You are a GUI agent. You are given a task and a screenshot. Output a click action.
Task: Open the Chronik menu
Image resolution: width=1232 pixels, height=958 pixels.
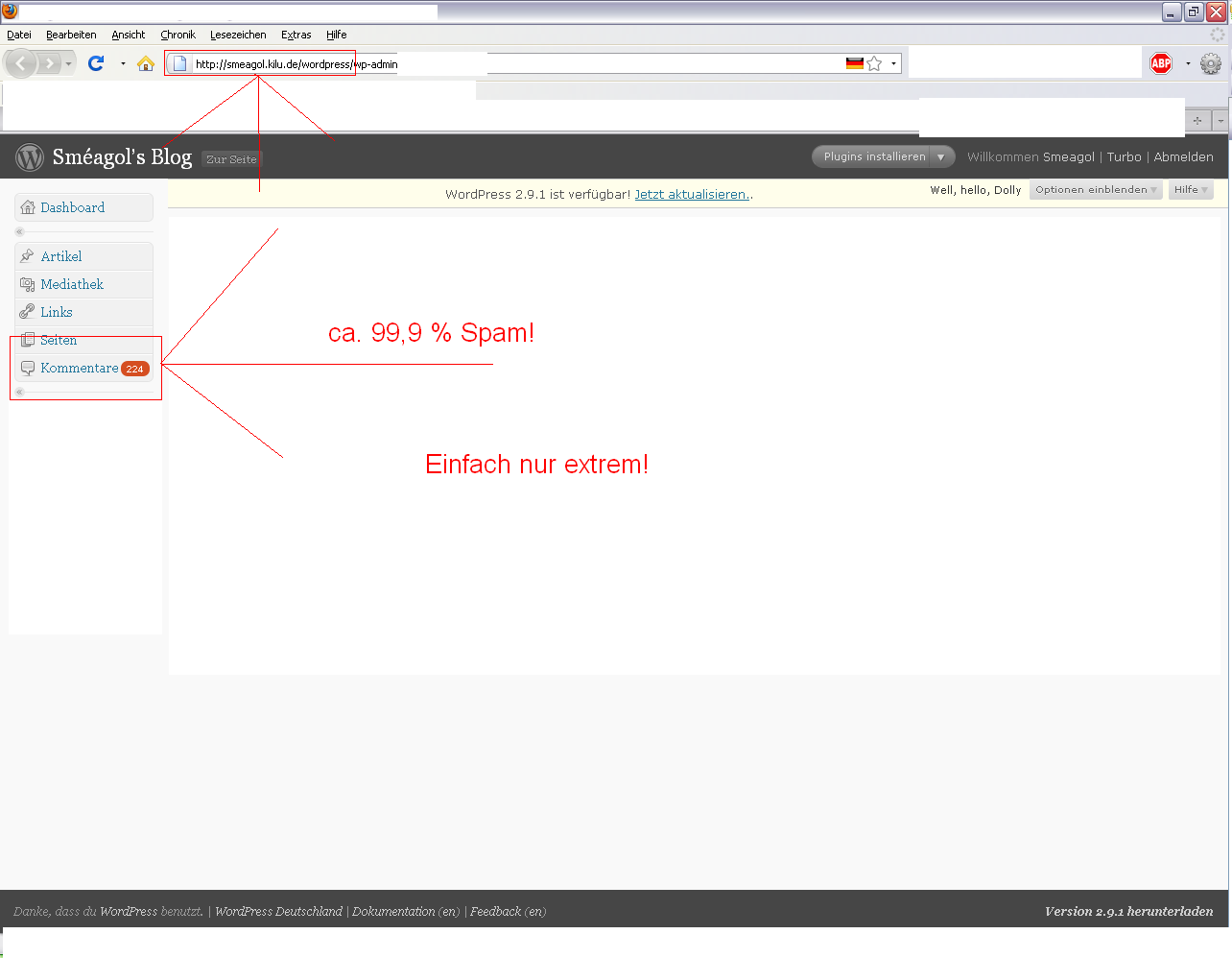click(x=178, y=35)
